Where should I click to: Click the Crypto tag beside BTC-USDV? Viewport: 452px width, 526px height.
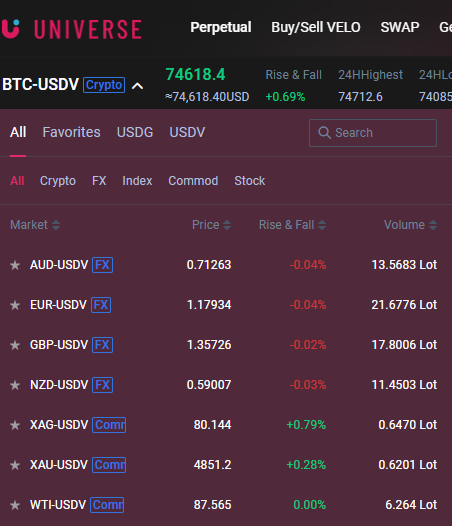coord(104,85)
